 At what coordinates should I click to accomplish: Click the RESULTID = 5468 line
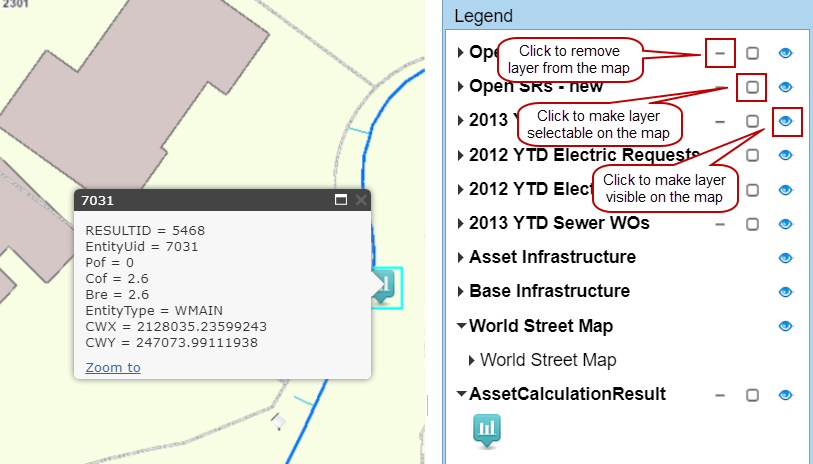click(145, 230)
